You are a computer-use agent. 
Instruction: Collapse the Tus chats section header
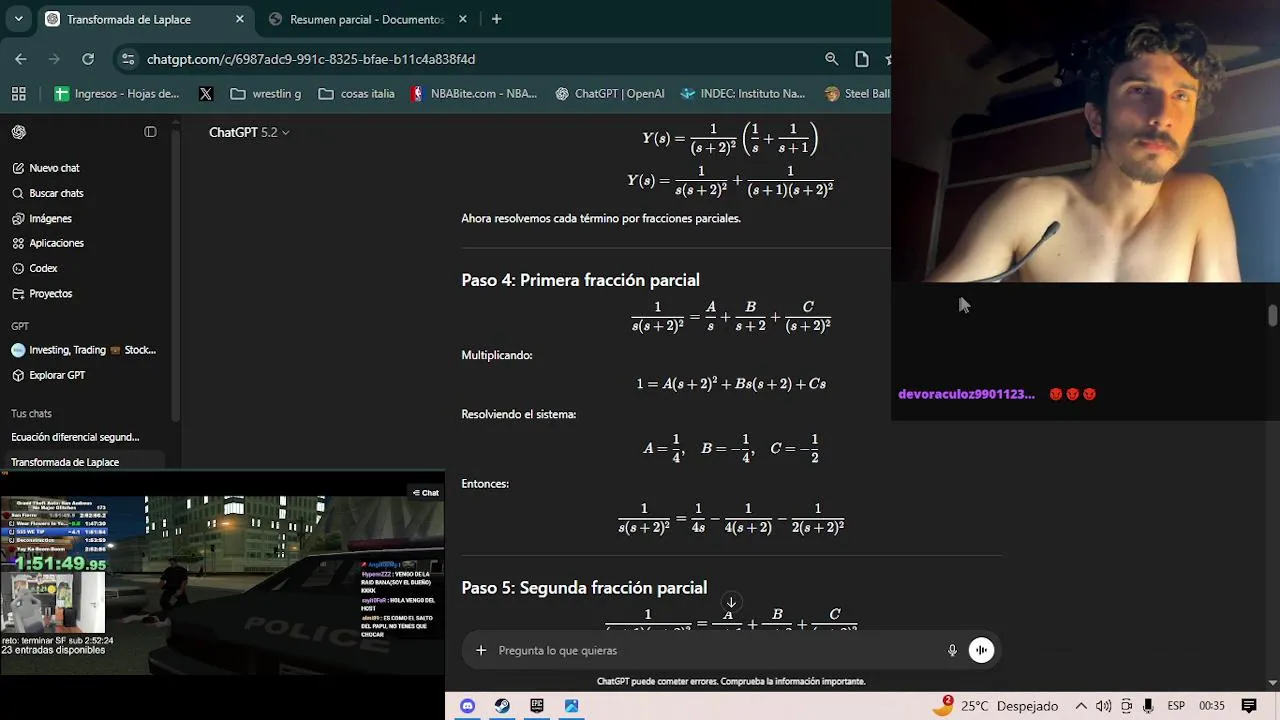[x=31, y=413]
